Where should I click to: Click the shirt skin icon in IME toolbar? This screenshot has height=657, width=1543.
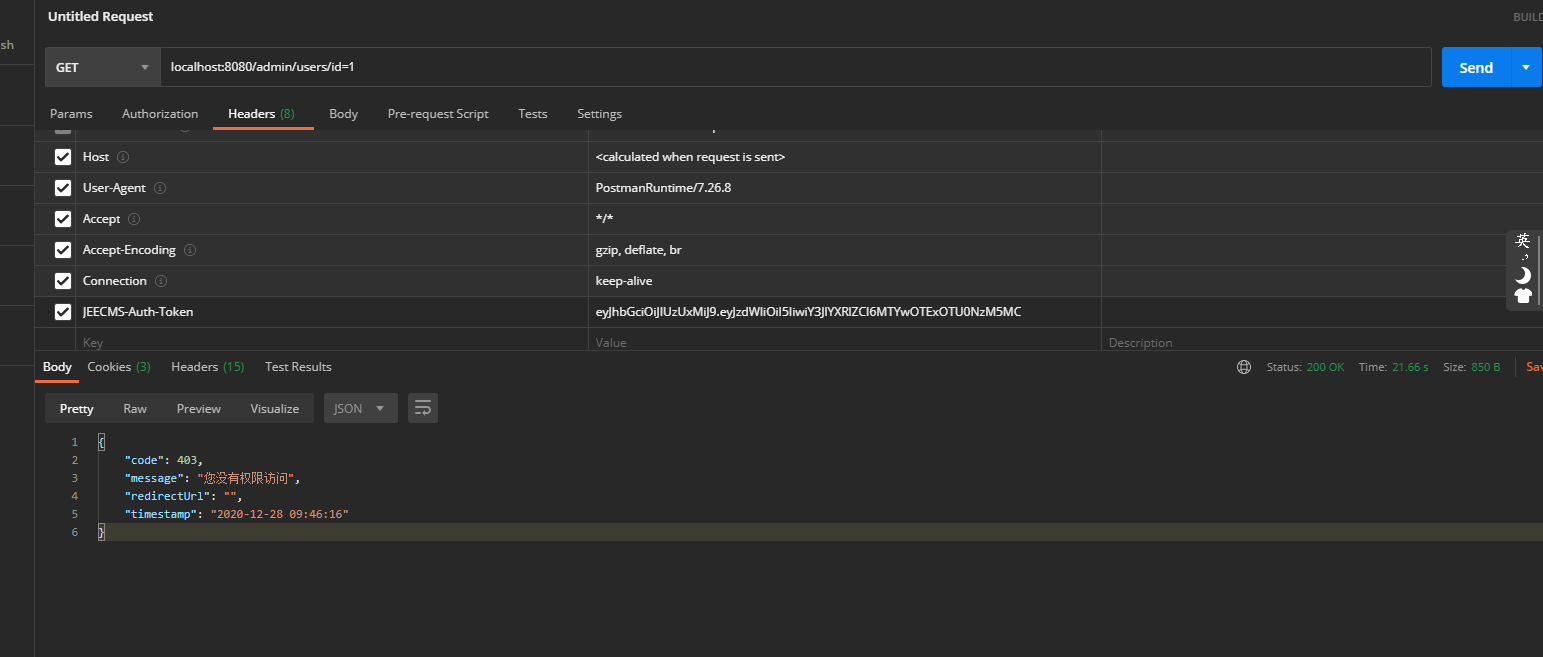tap(1523, 295)
